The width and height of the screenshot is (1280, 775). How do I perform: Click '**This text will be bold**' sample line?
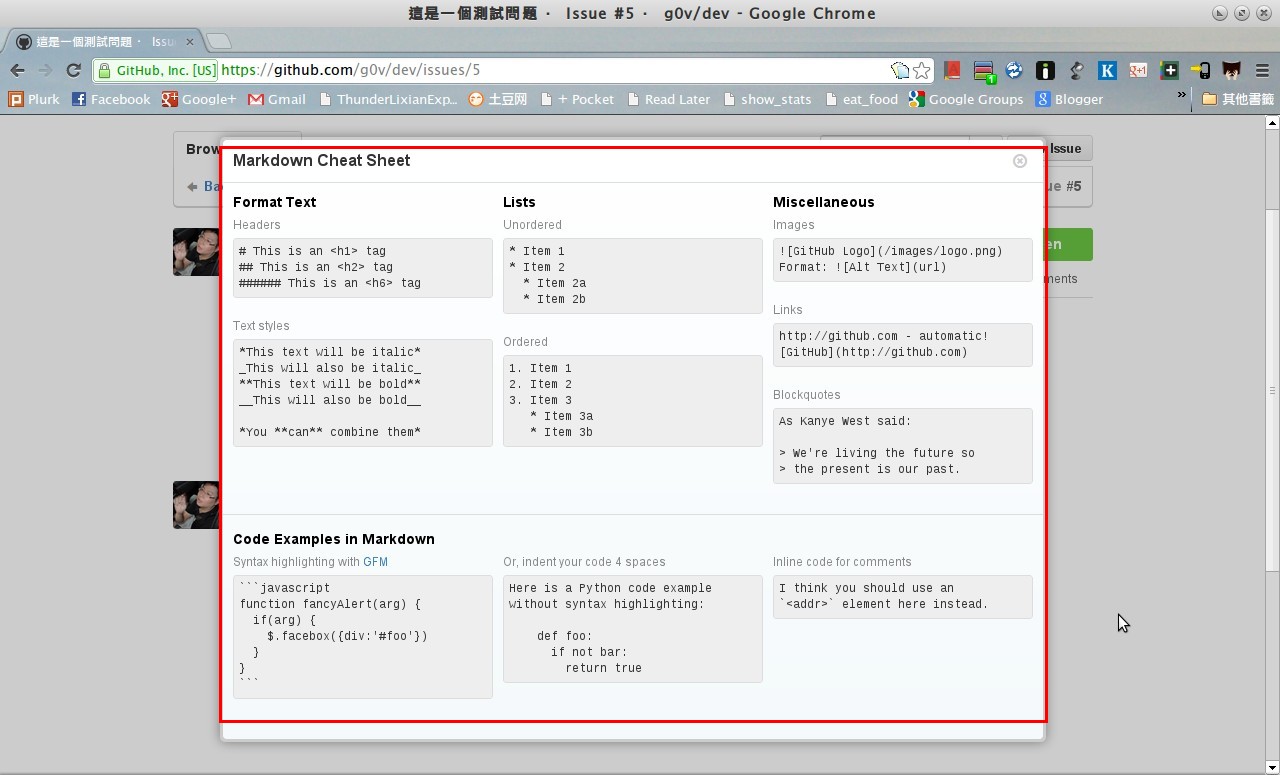point(330,384)
